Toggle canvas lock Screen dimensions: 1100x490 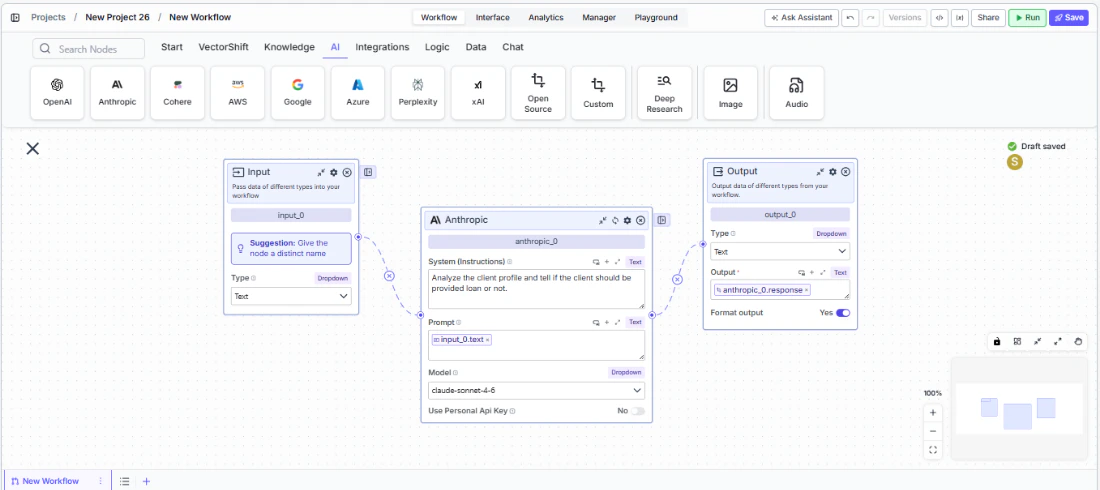coord(997,341)
